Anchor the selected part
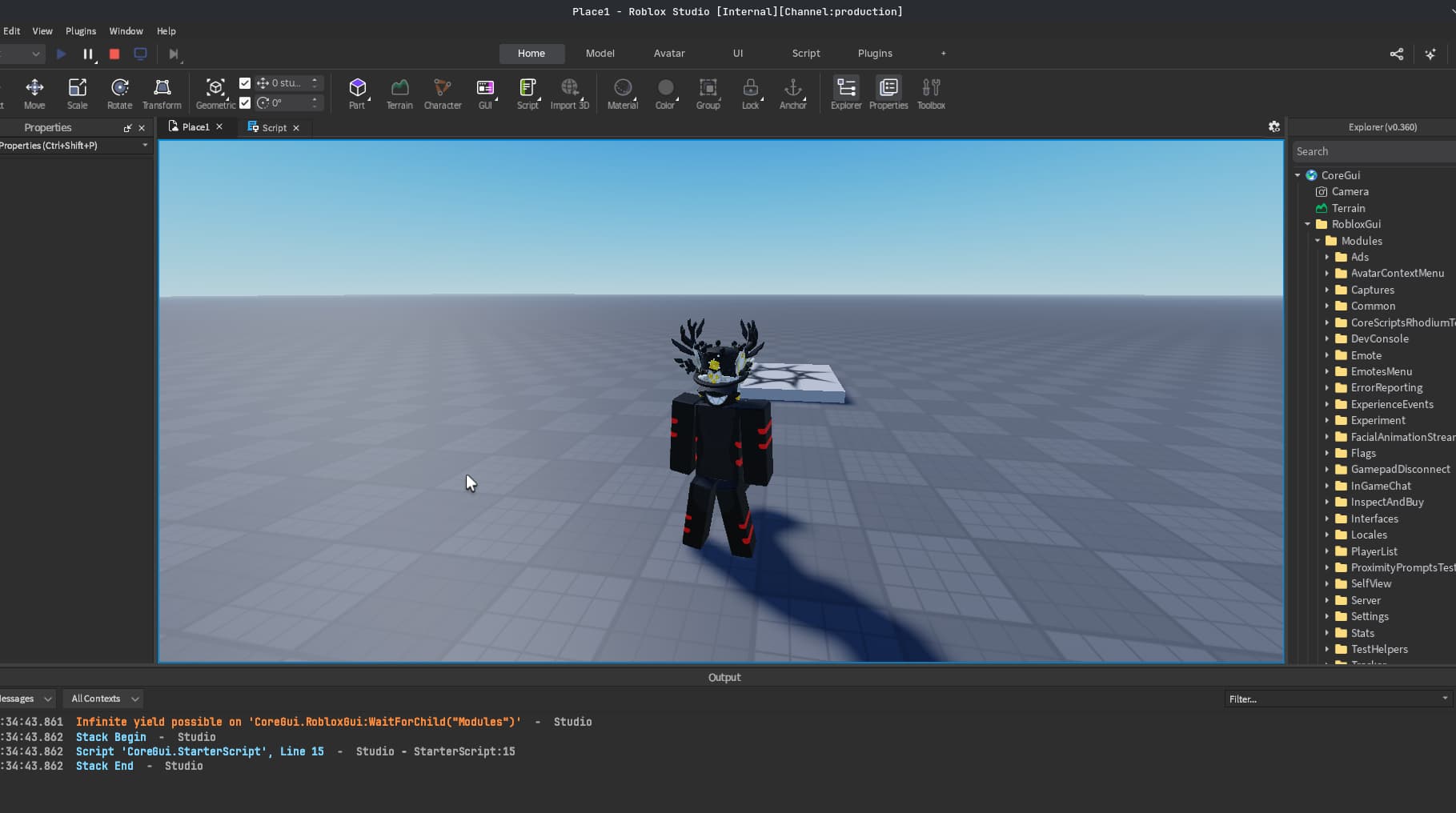This screenshot has height=813, width=1456. pos(792,93)
